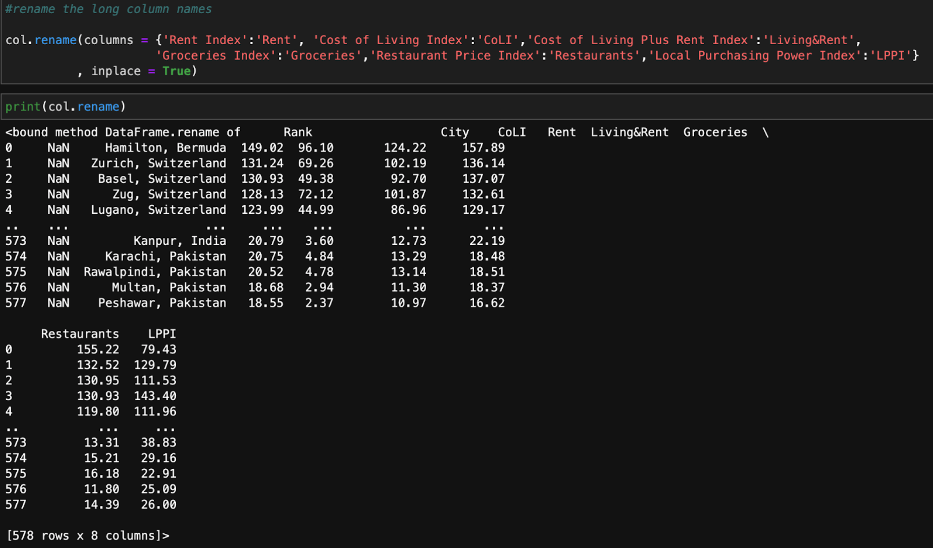
Task: Click the '#rename the long column names' comment
Action: [x=109, y=9]
